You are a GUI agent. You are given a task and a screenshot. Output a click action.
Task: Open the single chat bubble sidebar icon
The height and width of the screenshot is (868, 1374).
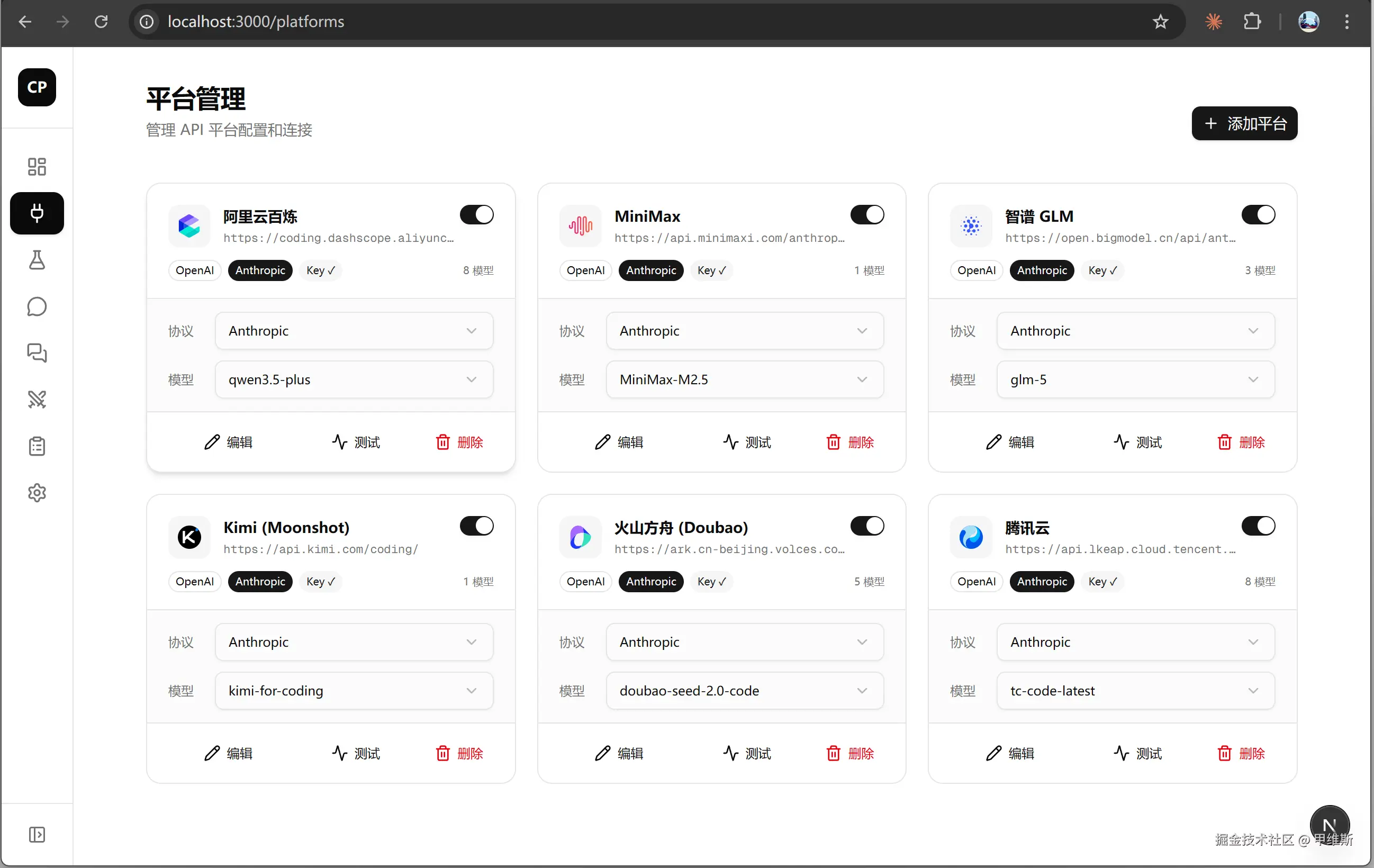(37, 306)
